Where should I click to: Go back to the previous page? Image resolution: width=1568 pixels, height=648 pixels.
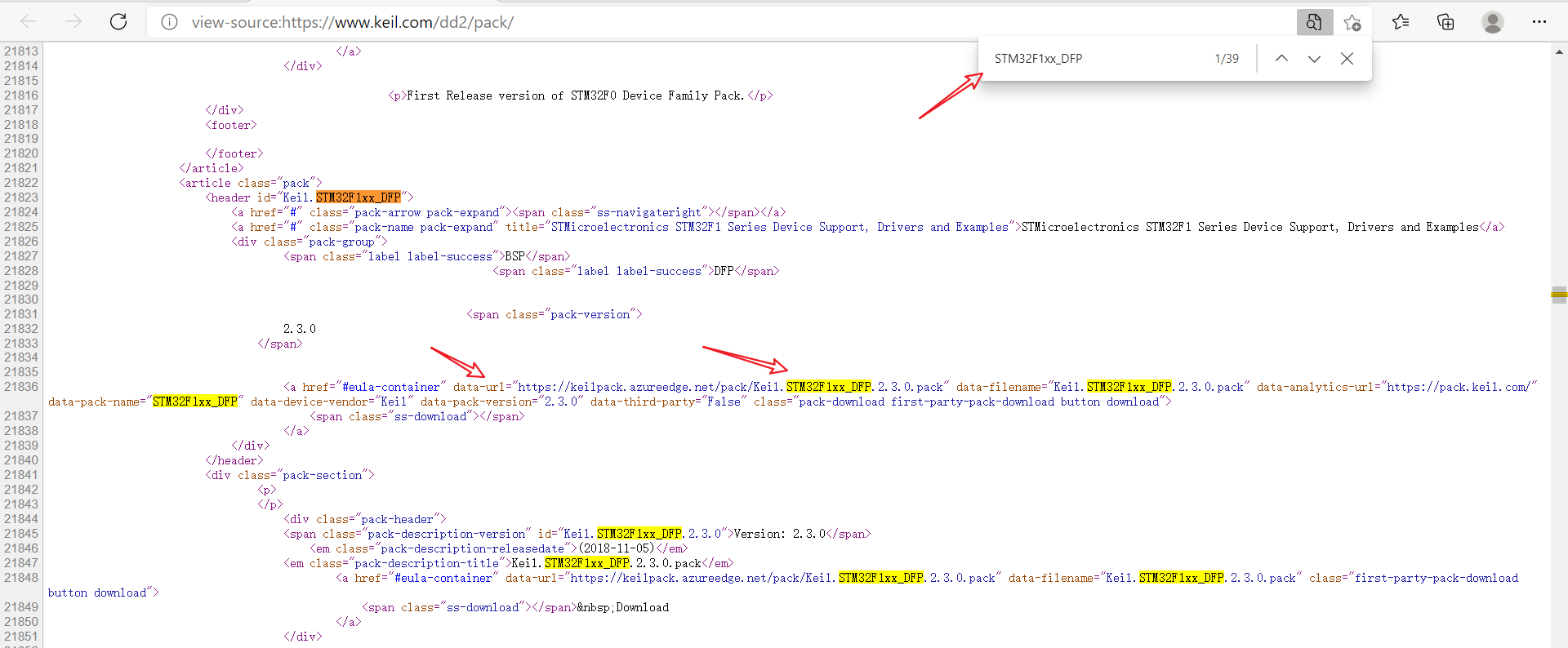click(29, 22)
